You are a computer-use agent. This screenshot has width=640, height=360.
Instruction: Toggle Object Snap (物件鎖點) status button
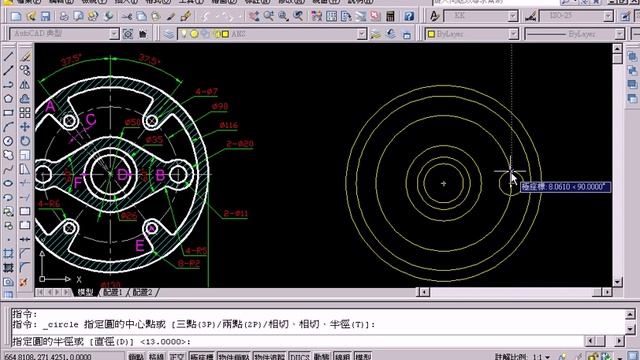(x=233, y=357)
